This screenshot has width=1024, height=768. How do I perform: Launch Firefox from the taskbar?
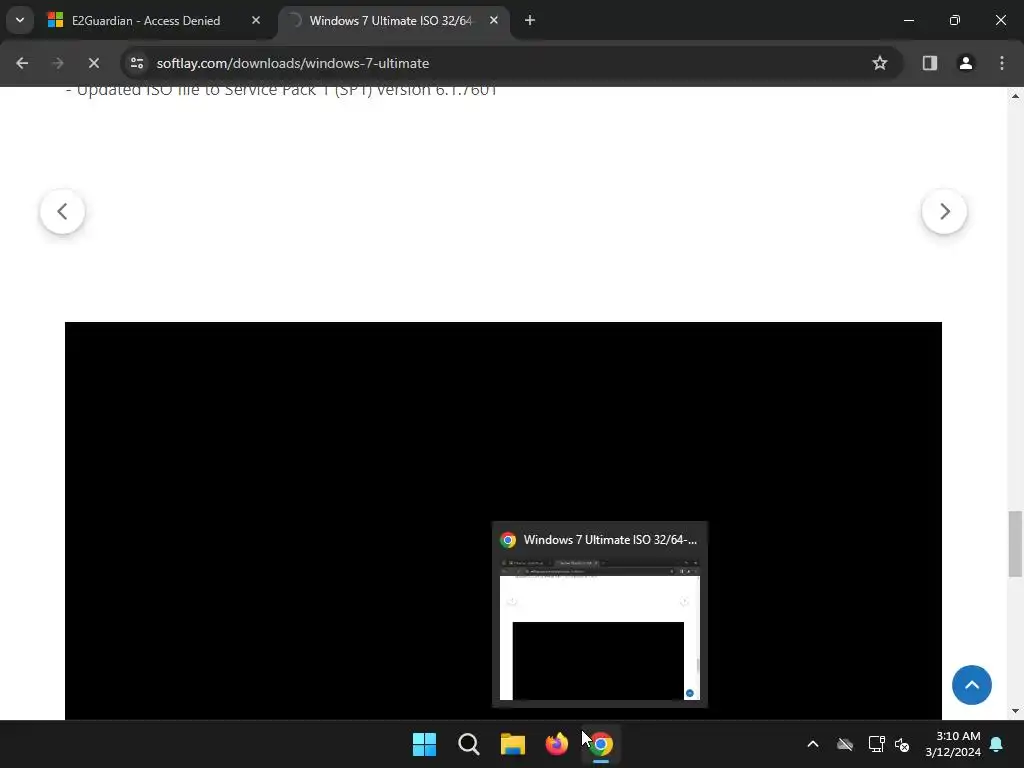pyautogui.click(x=557, y=744)
